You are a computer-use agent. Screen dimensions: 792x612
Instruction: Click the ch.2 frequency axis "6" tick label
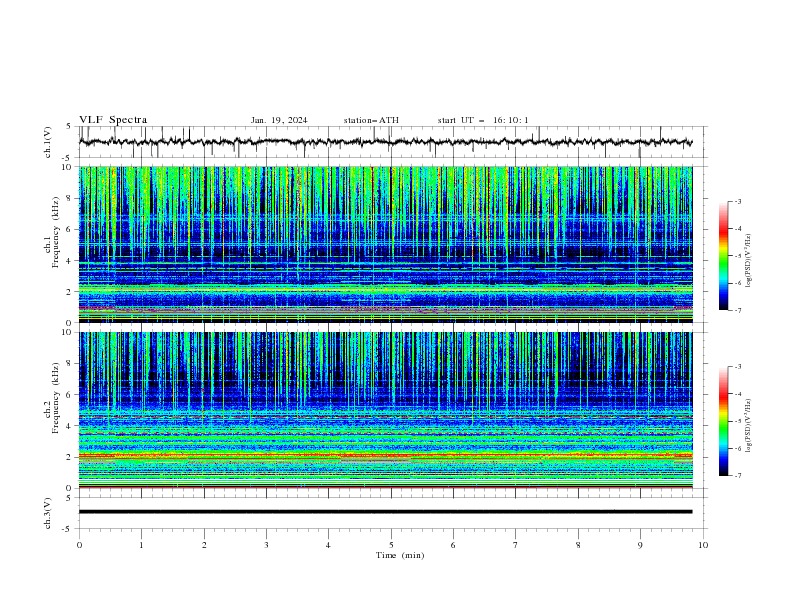point(69,395)
